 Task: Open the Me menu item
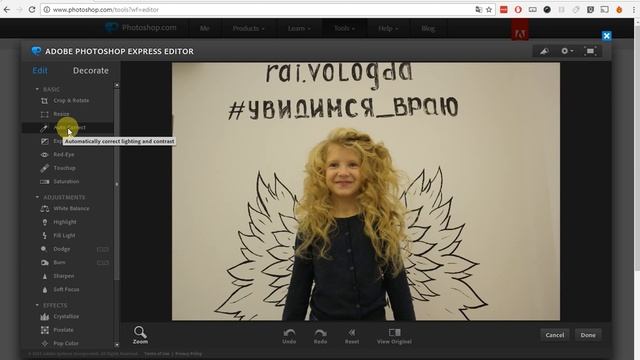pos(204,28)
